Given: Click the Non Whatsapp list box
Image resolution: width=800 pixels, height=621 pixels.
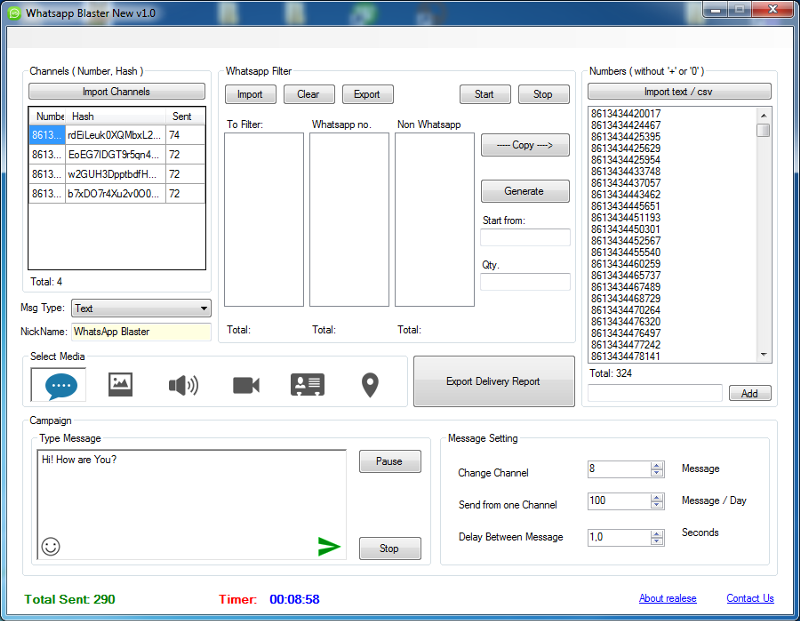Looking at the screenshot, I should (435, 220).
